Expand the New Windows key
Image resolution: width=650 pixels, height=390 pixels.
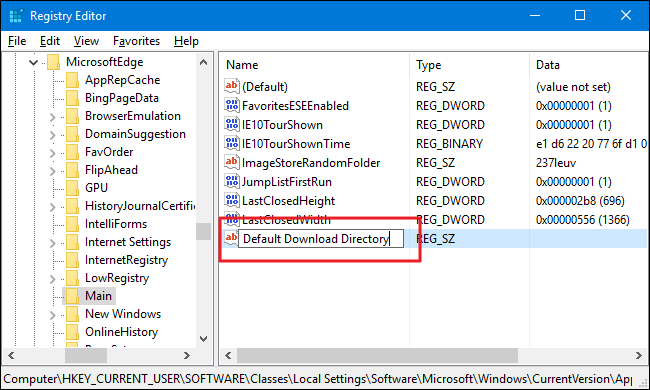tap(52, 315)
